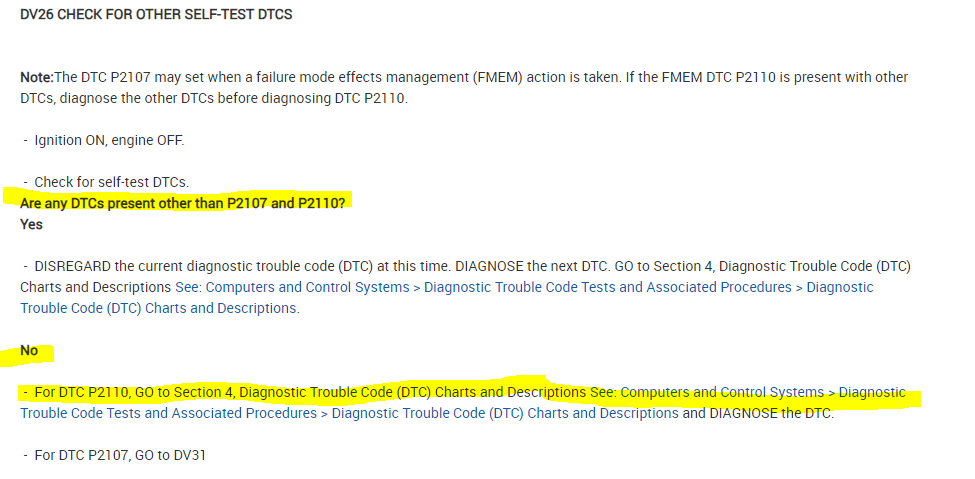The image size is (975, 479).
Task: Open 'See: Computers and Control Systems' link under Yes
Action: (296, 287)
